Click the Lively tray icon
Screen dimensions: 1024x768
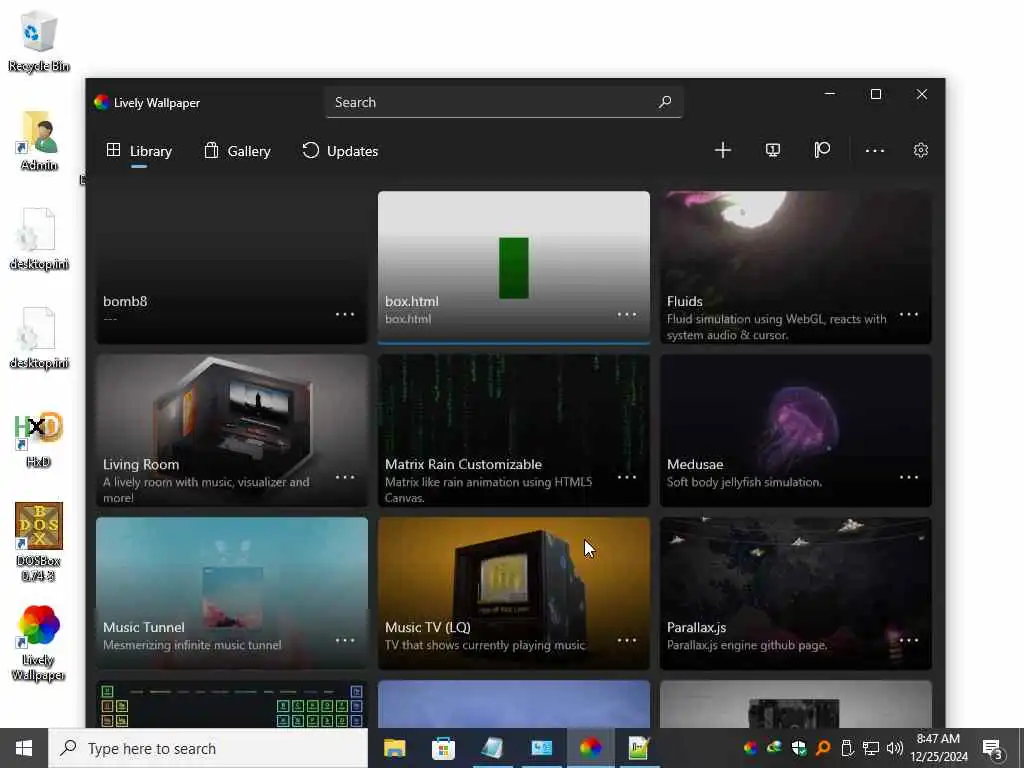click(750, 748)
